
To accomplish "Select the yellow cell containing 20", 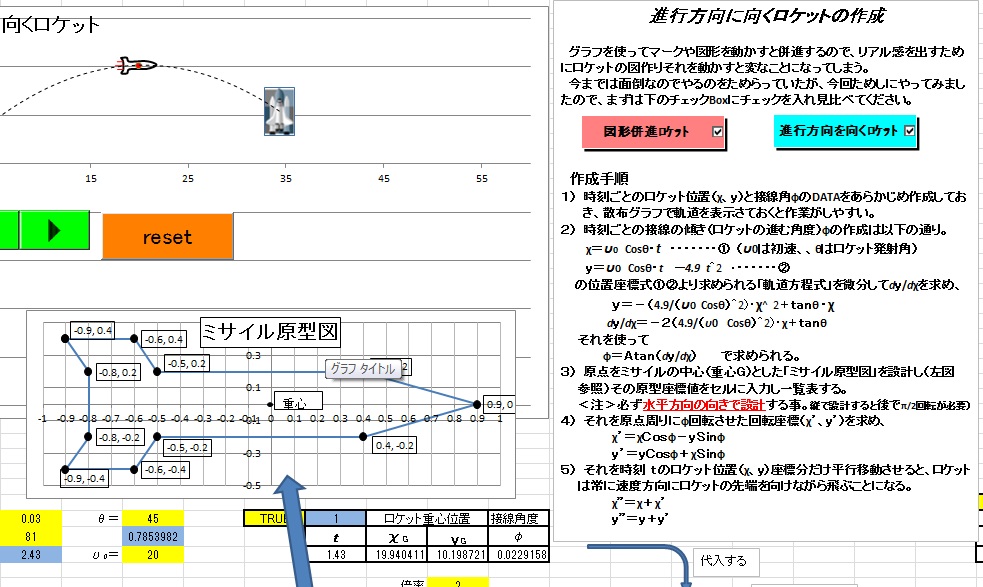I will (x=153, y=555).
